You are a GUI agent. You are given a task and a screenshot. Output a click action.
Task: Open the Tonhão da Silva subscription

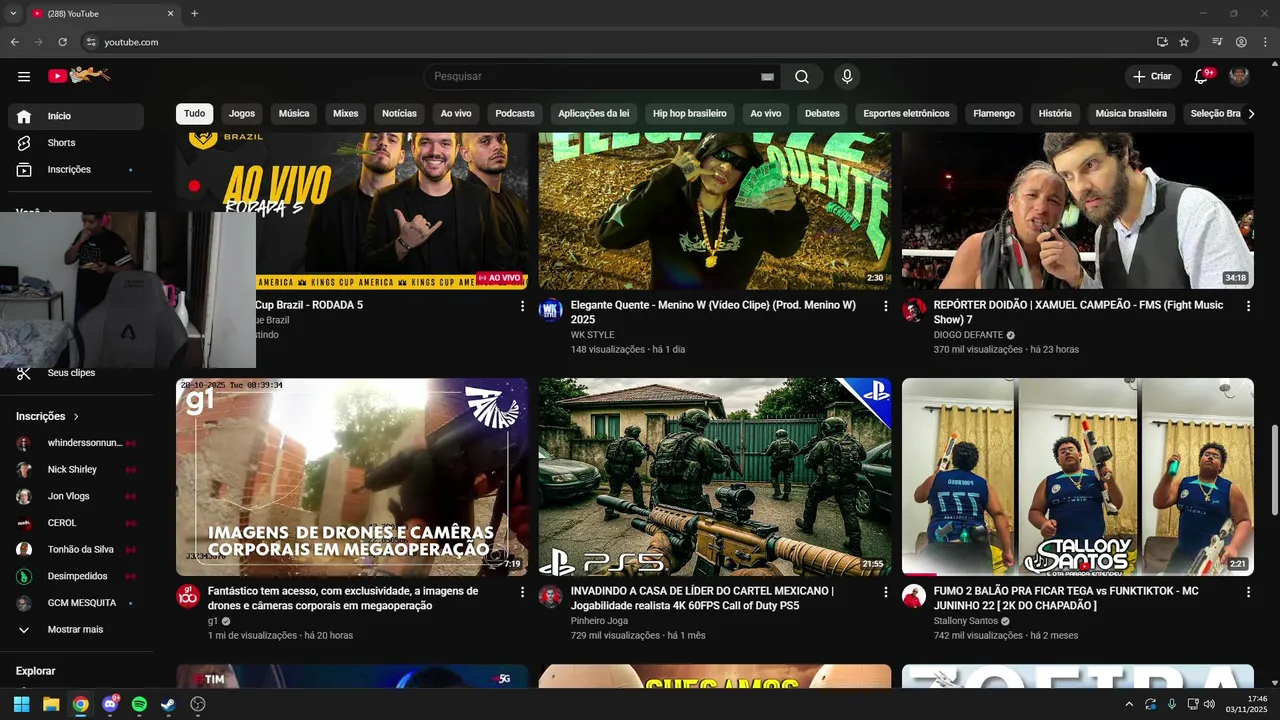coord(76,550)
